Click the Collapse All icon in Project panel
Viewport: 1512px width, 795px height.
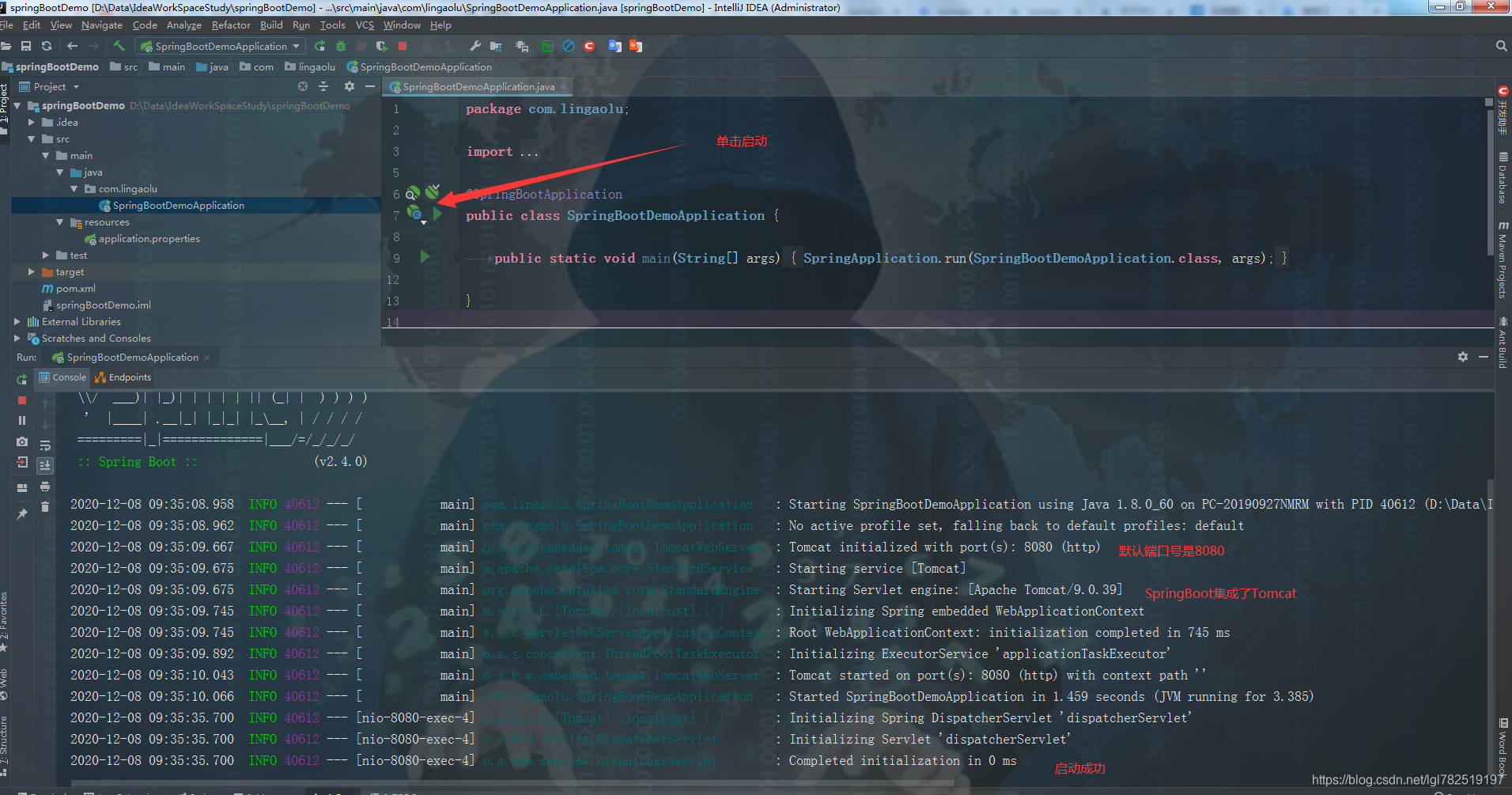(323, 87)
